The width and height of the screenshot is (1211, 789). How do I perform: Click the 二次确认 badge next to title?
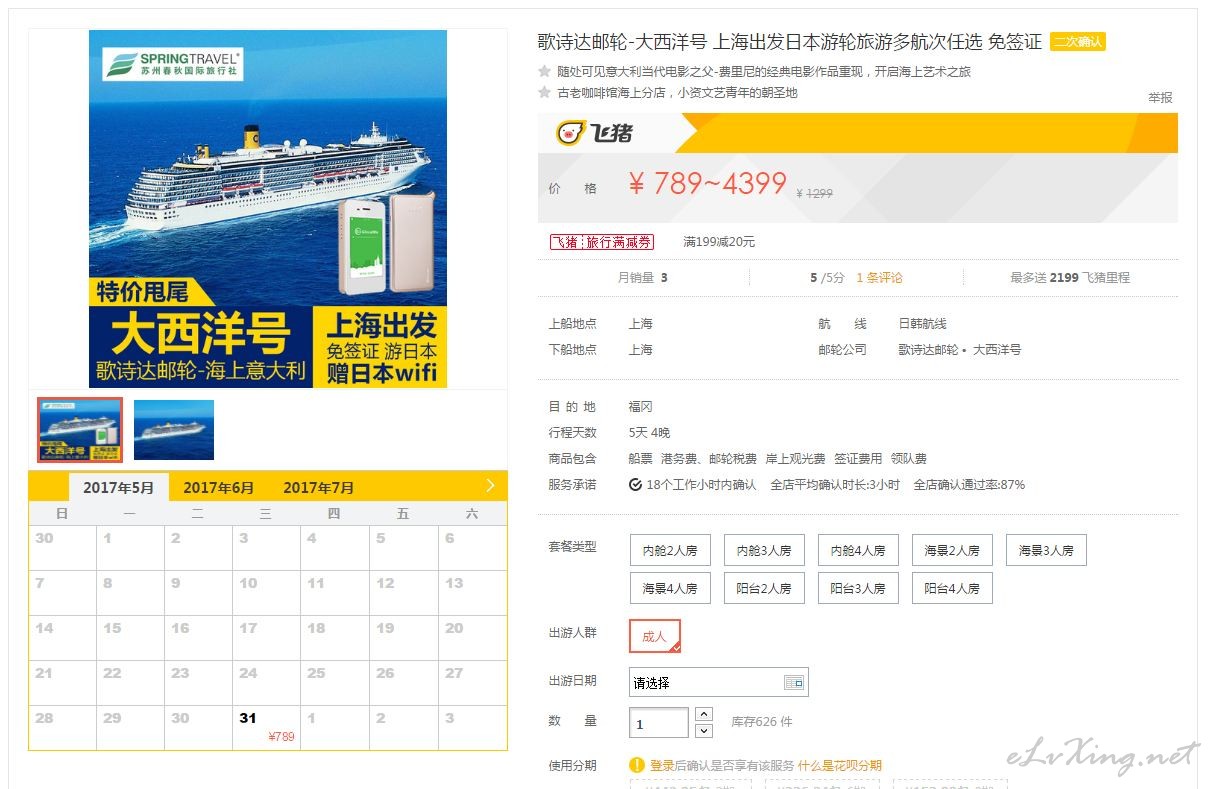(x=1078, y=42)
